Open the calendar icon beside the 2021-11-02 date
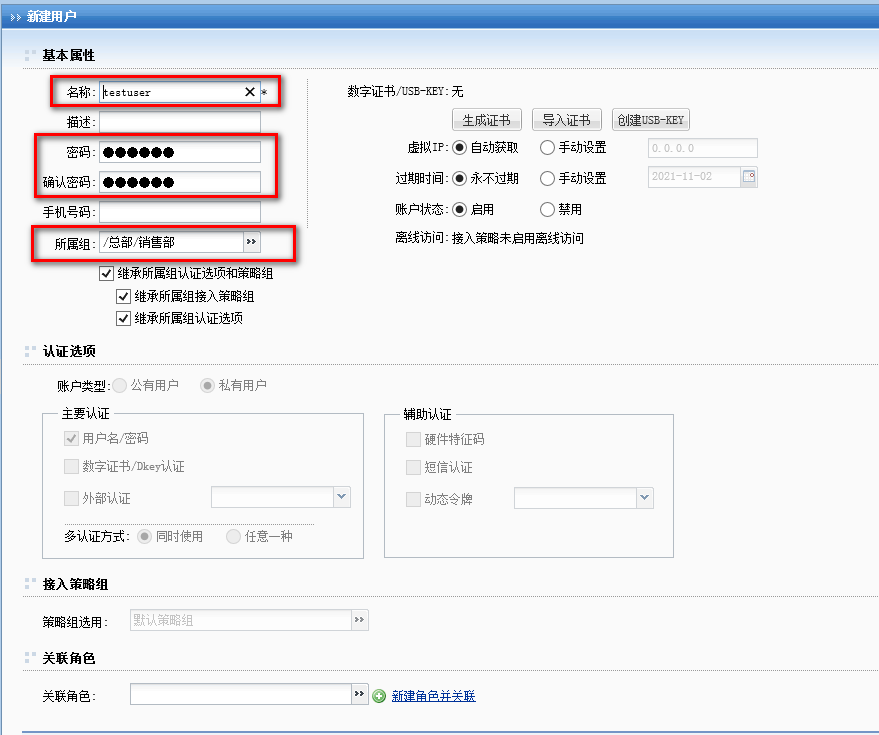The height and width of the screenshot is (735, 879). click(749, 177)
